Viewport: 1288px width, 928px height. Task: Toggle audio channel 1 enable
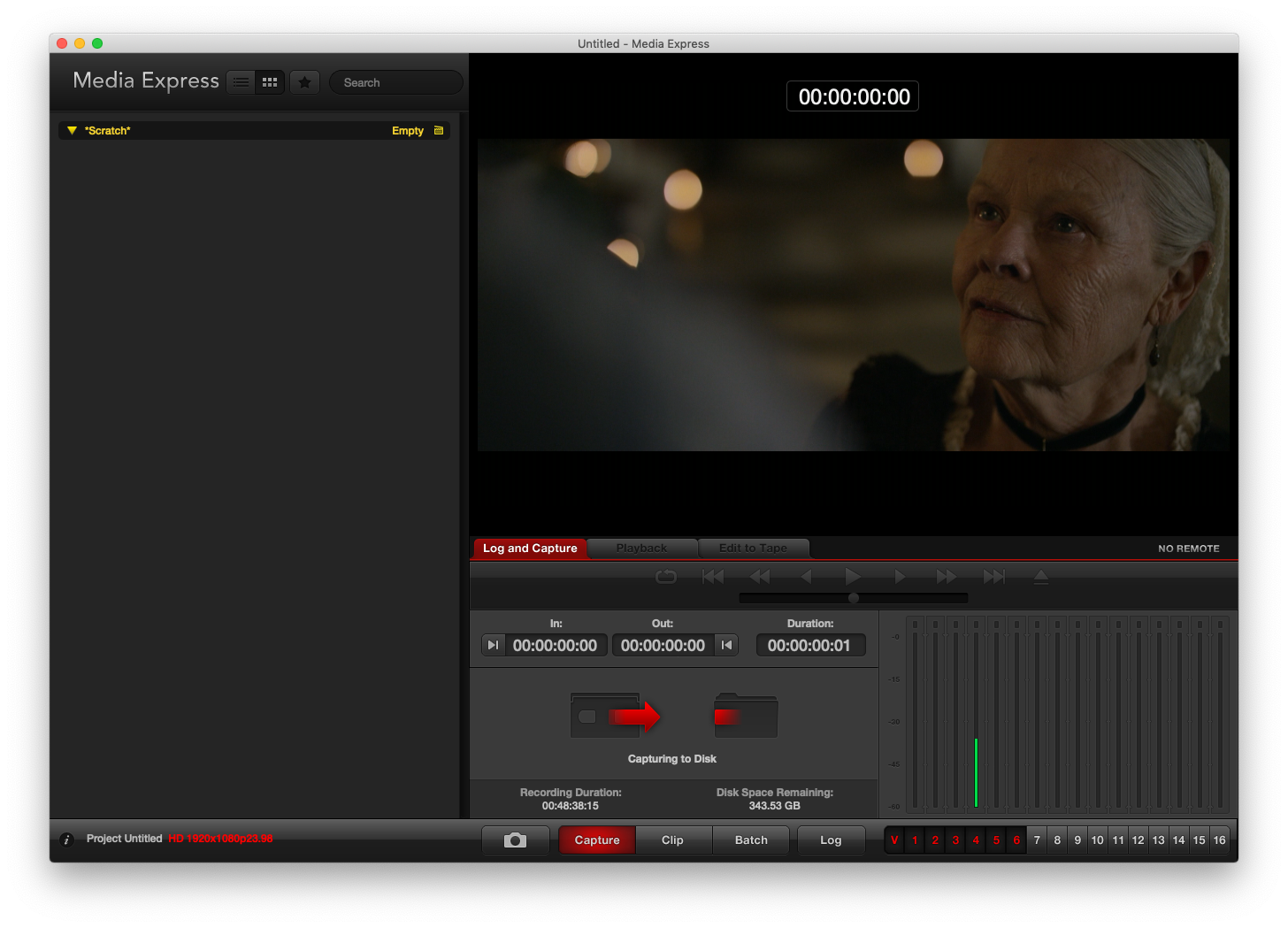coord(915,840)
